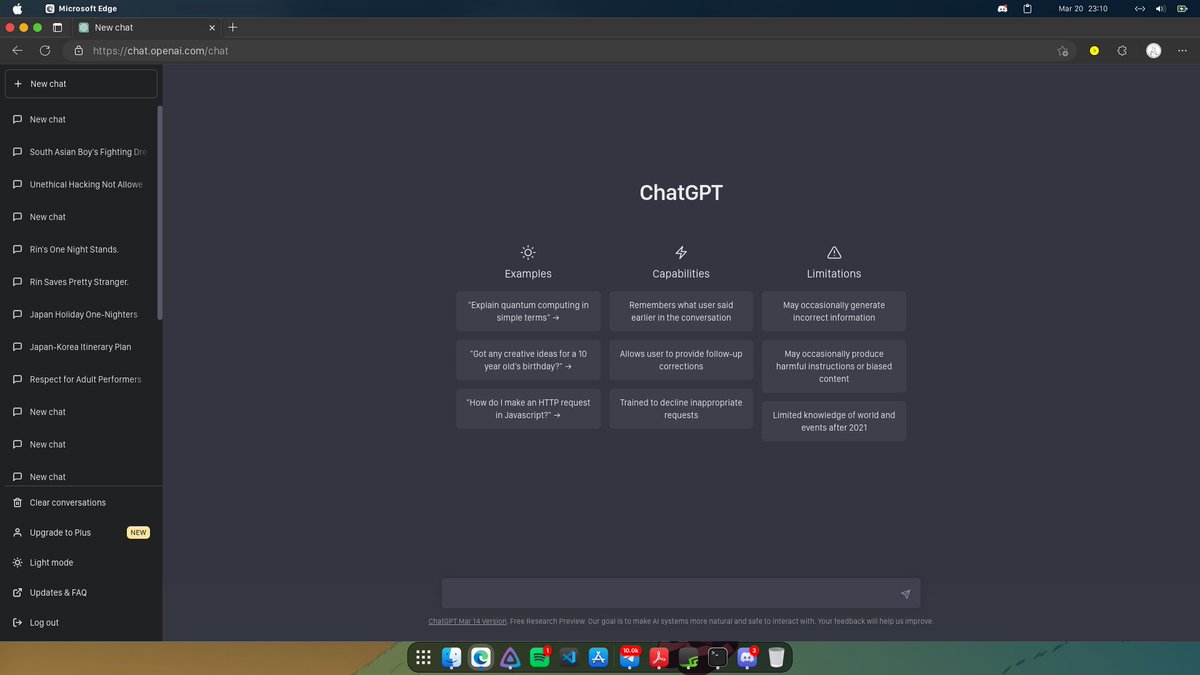The width and height of the screenshot is (1200, 675).
Task: Choose the Explain quantum computing example
Action: pyautogui.click(x=528, y=311)
